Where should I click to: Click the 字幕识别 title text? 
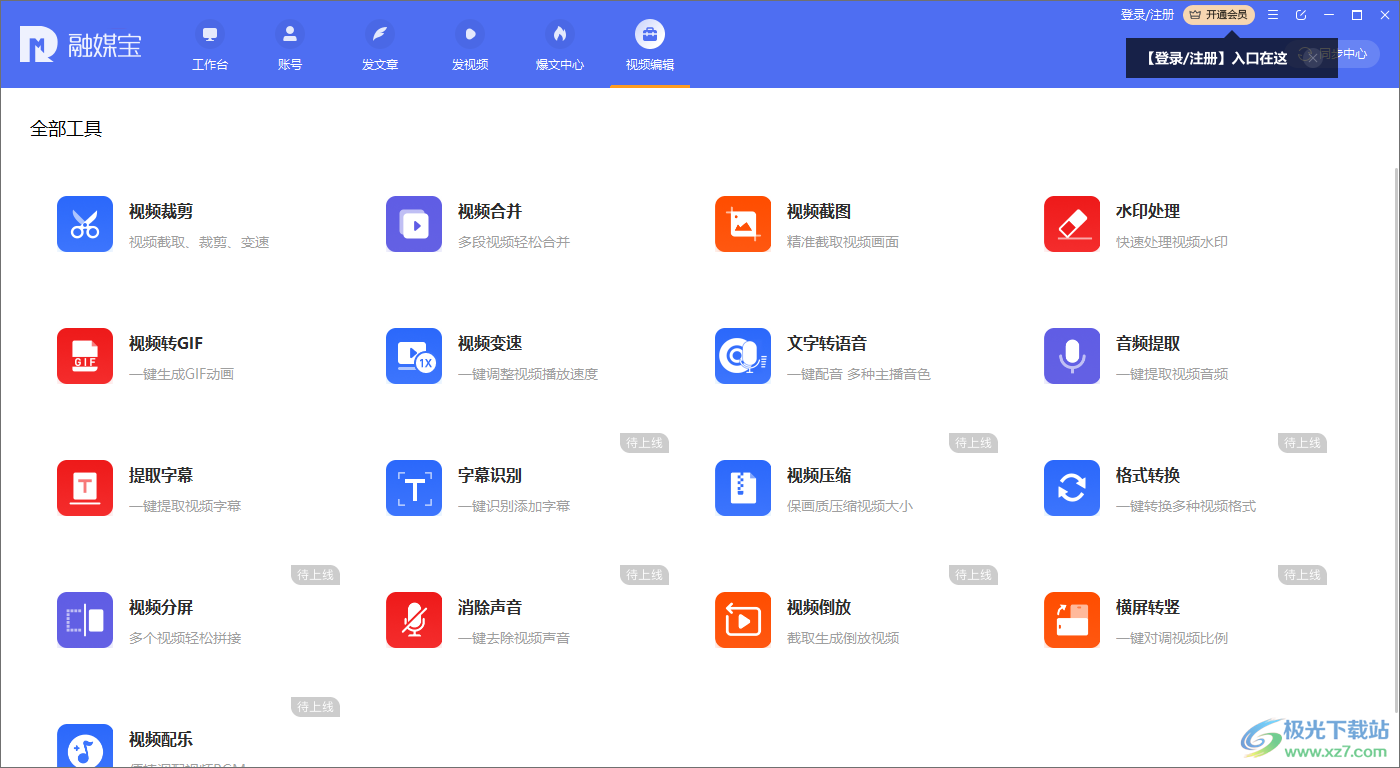490,476
